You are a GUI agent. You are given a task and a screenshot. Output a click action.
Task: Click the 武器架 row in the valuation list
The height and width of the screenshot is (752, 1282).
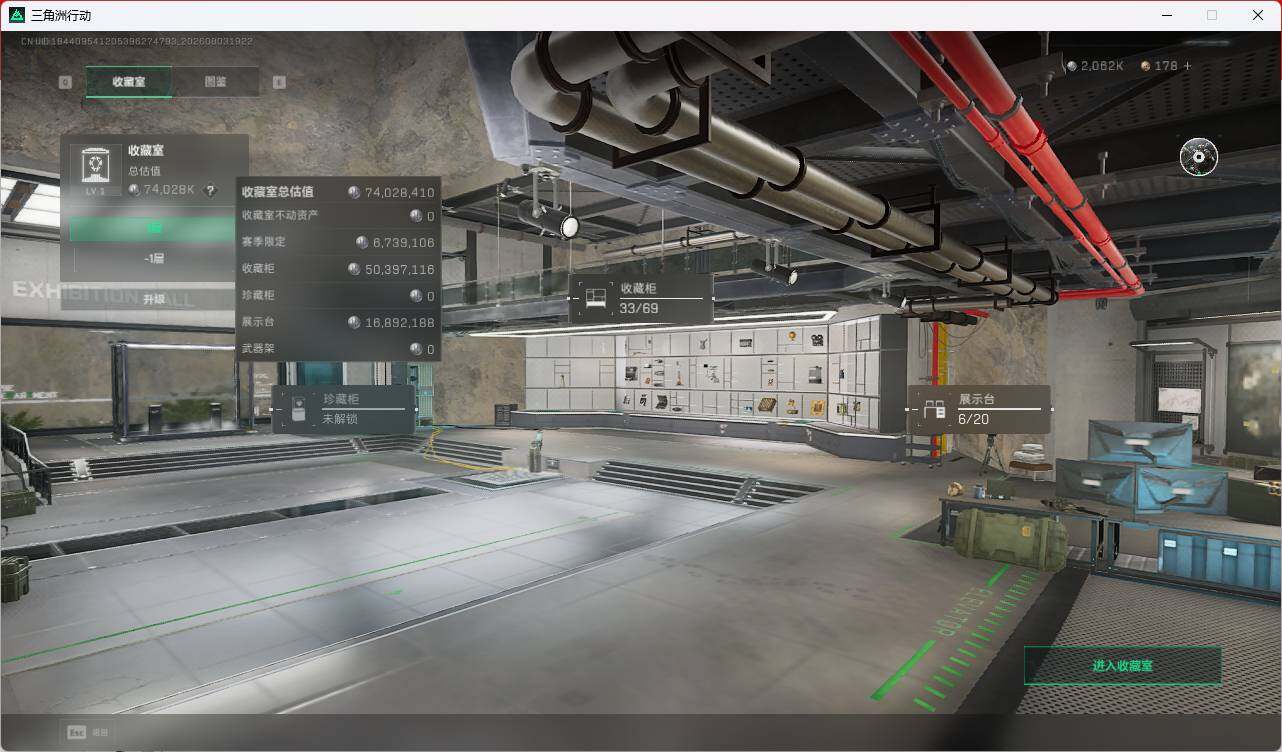[339, 349]
